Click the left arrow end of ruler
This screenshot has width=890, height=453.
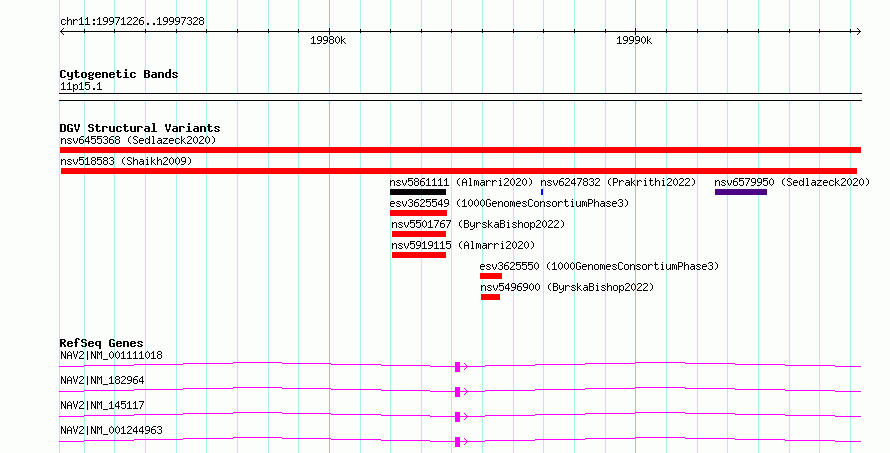point(62,32)
